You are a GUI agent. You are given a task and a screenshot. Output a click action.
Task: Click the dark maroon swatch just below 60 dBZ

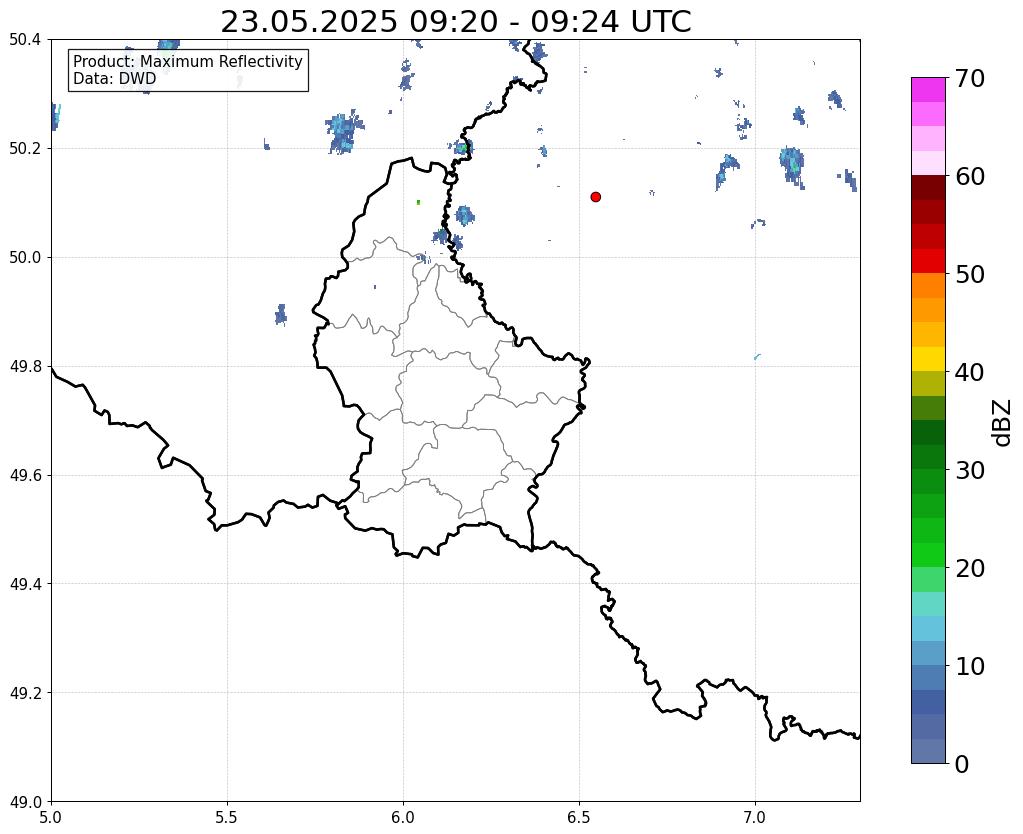(928, 188)
